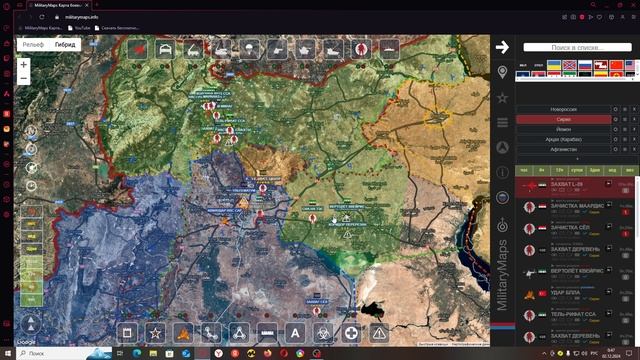640x360 pixels.
Task: Select the medical cross icon in bottom toolbar
Action: (x=351, y=333)
